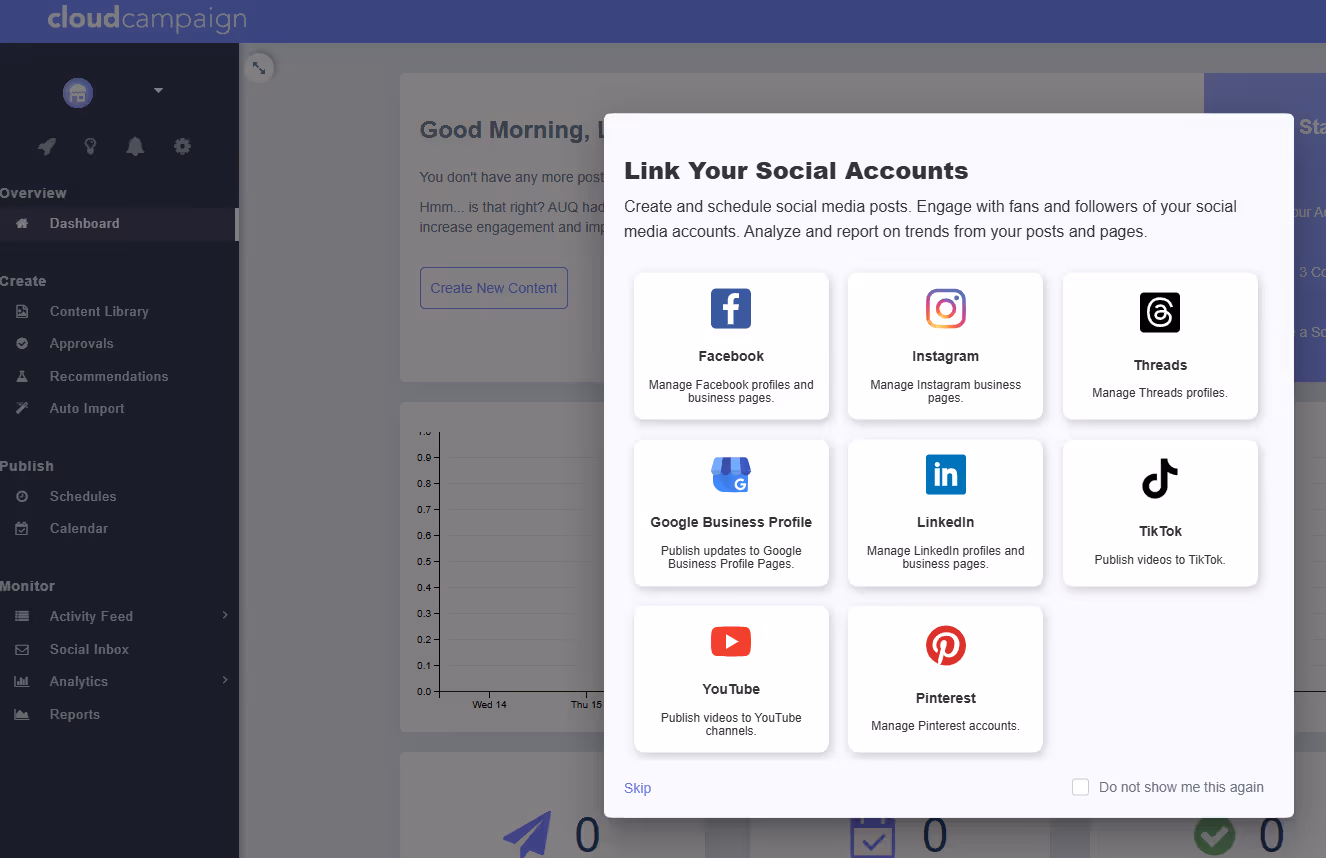Click the 'Manage Threads profiles.' description
This screenshot has width=1326, height=858.
click(1160, 393)
